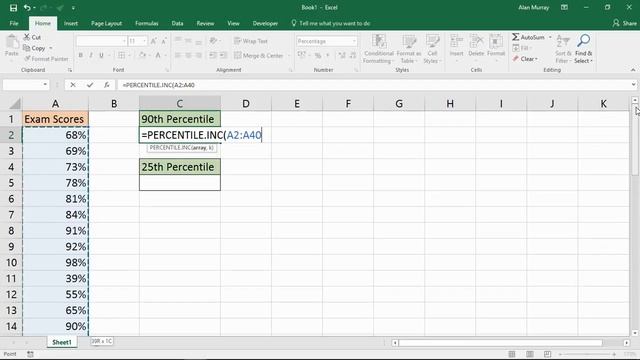640x360 pixels.
Task: Switch to the View tab
Action: pyautogui.click(x=233, y=23)
